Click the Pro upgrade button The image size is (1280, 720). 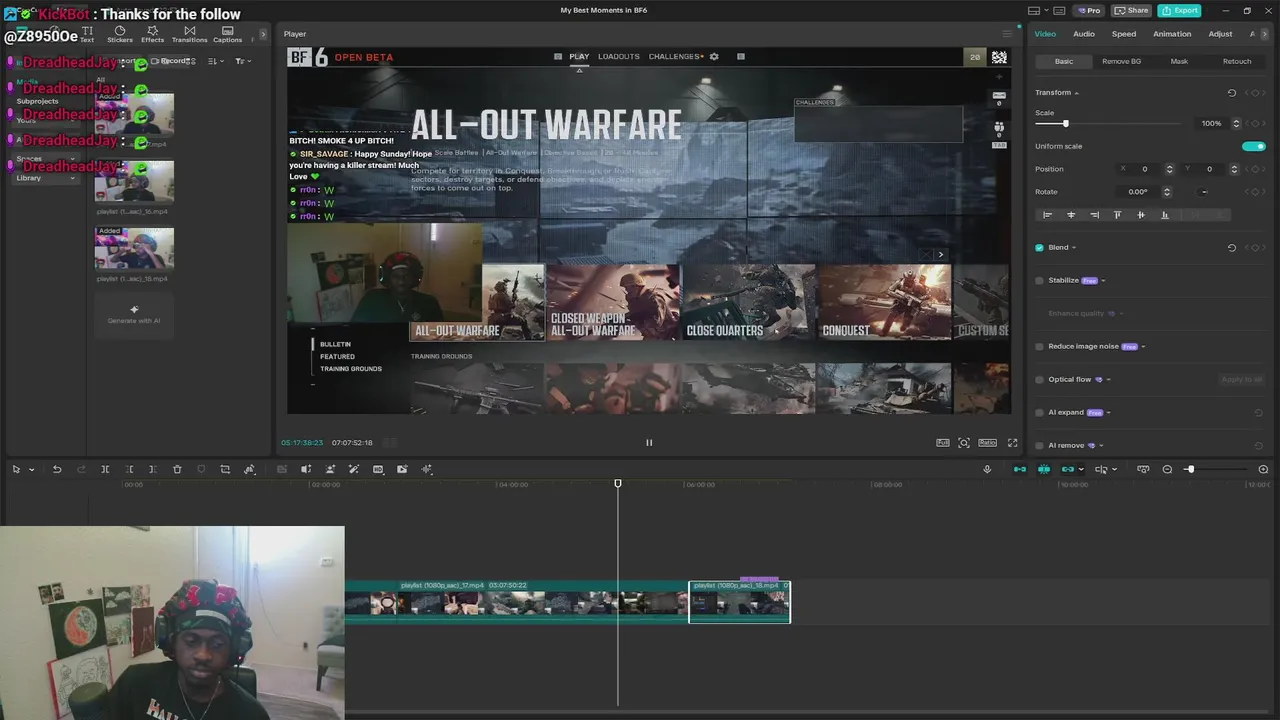(1088, 10)
